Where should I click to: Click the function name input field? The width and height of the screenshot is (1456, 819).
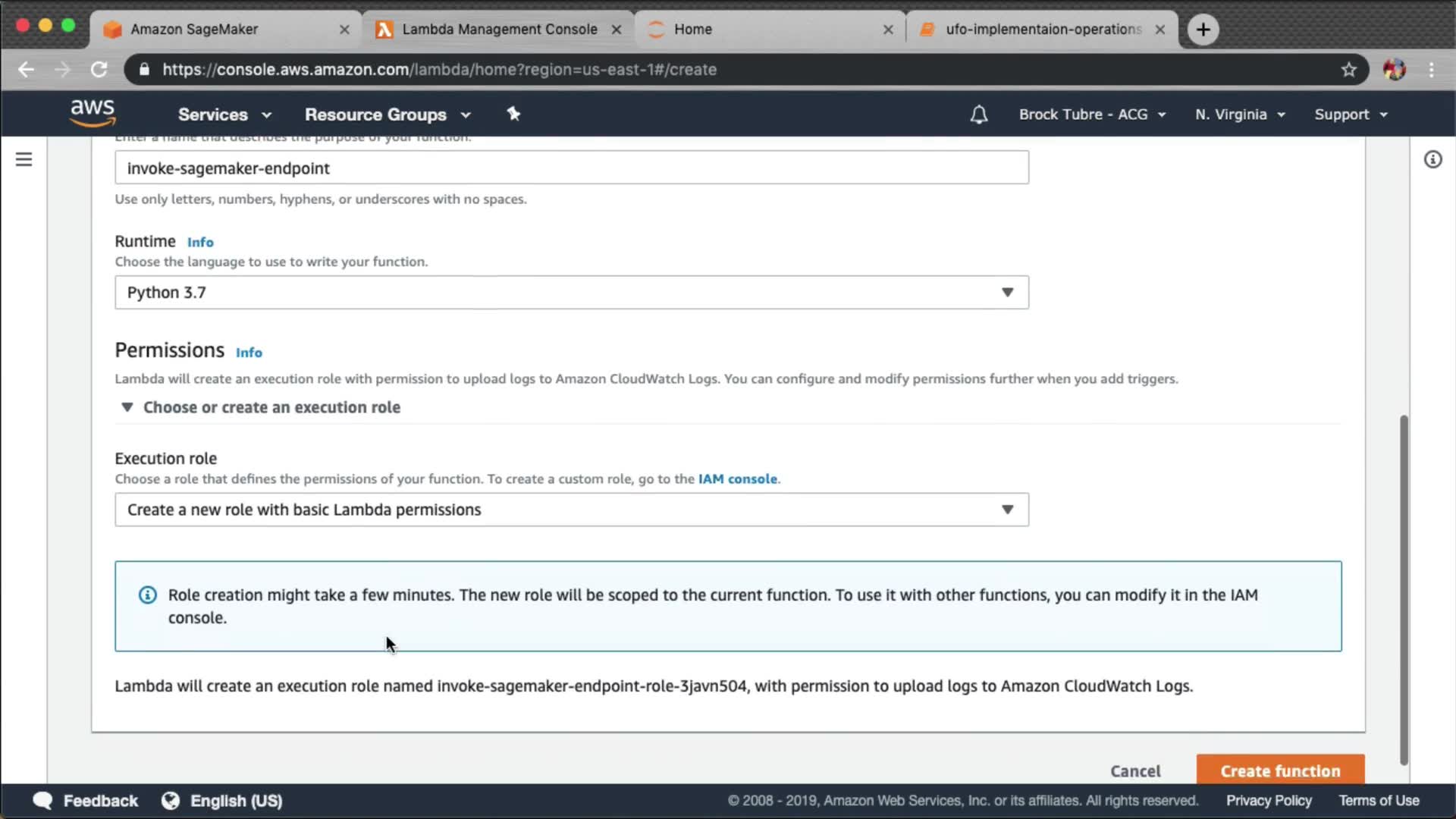tap(571, 168)
